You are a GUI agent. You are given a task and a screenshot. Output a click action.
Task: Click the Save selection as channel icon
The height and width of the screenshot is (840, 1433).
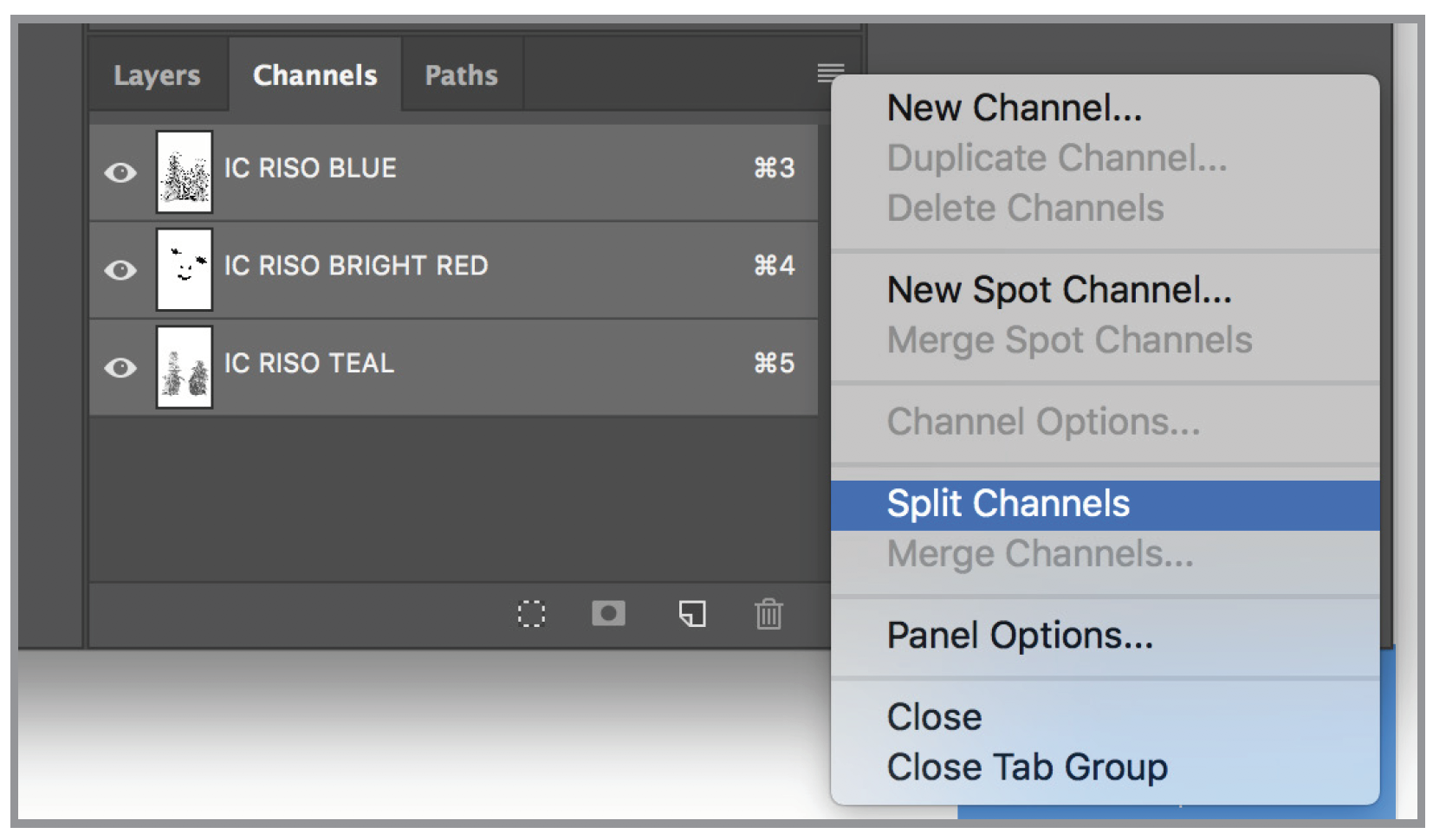click(x=608, y=614)
